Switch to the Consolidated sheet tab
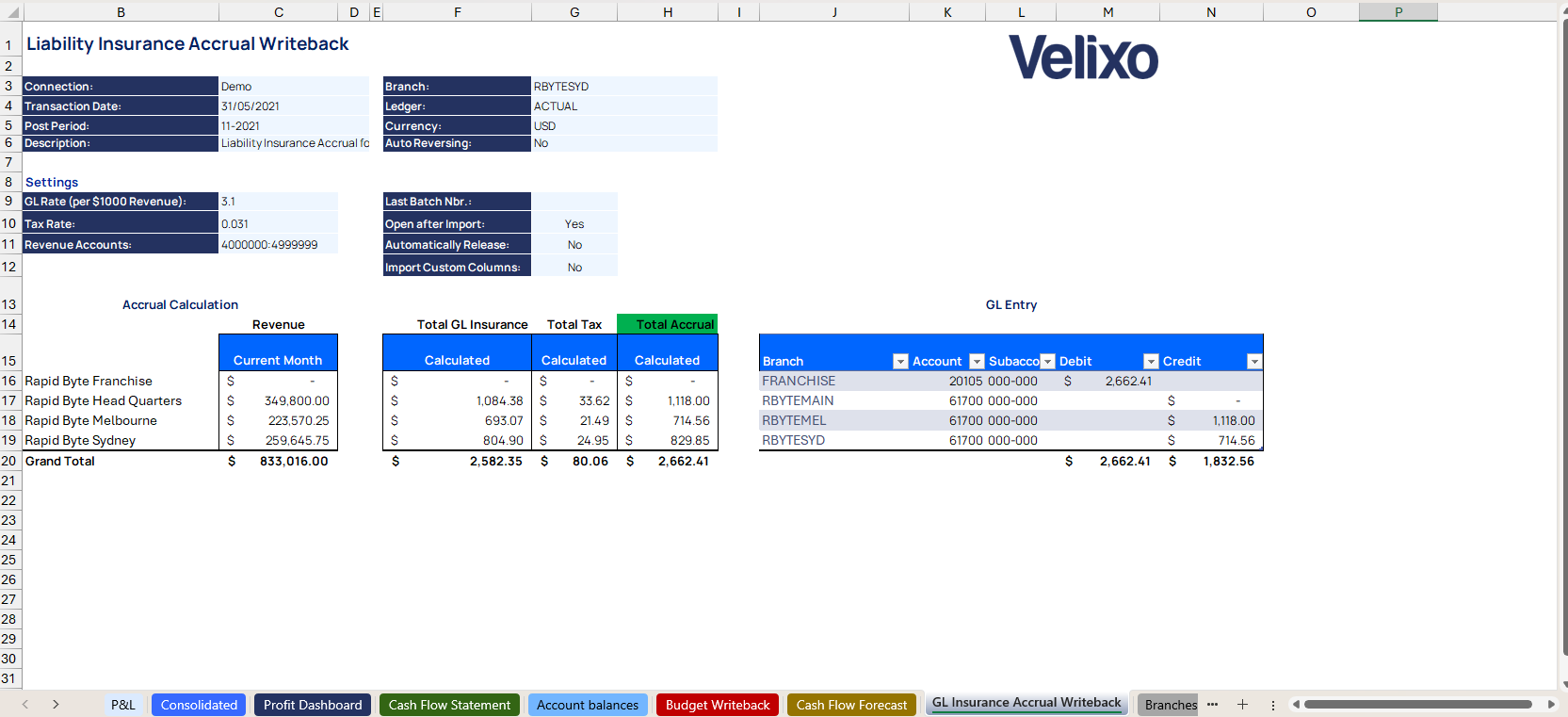Viewport: 1568px width, 717px height. (199, 705)
